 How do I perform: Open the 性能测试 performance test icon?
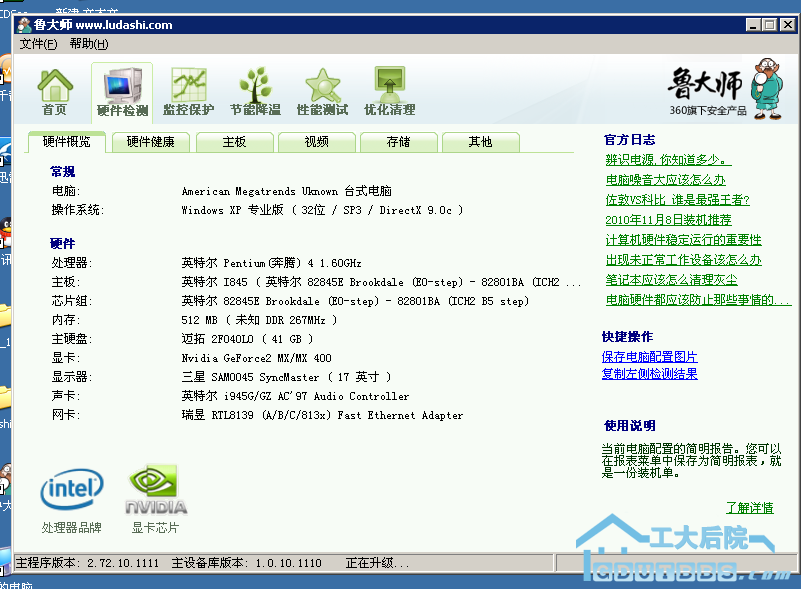[x=322, y=92]
